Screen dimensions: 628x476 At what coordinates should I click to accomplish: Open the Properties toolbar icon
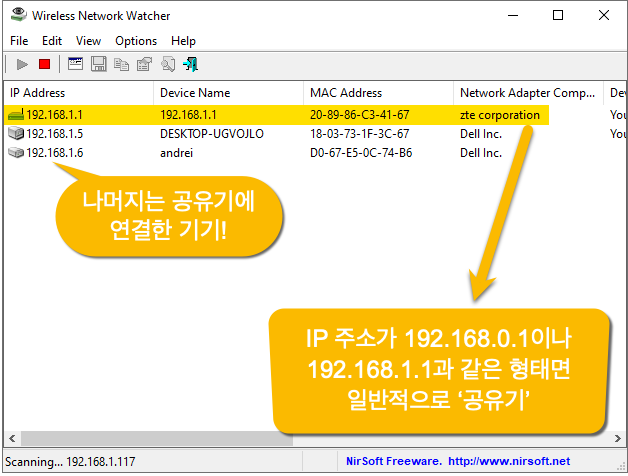pos(144,64)
